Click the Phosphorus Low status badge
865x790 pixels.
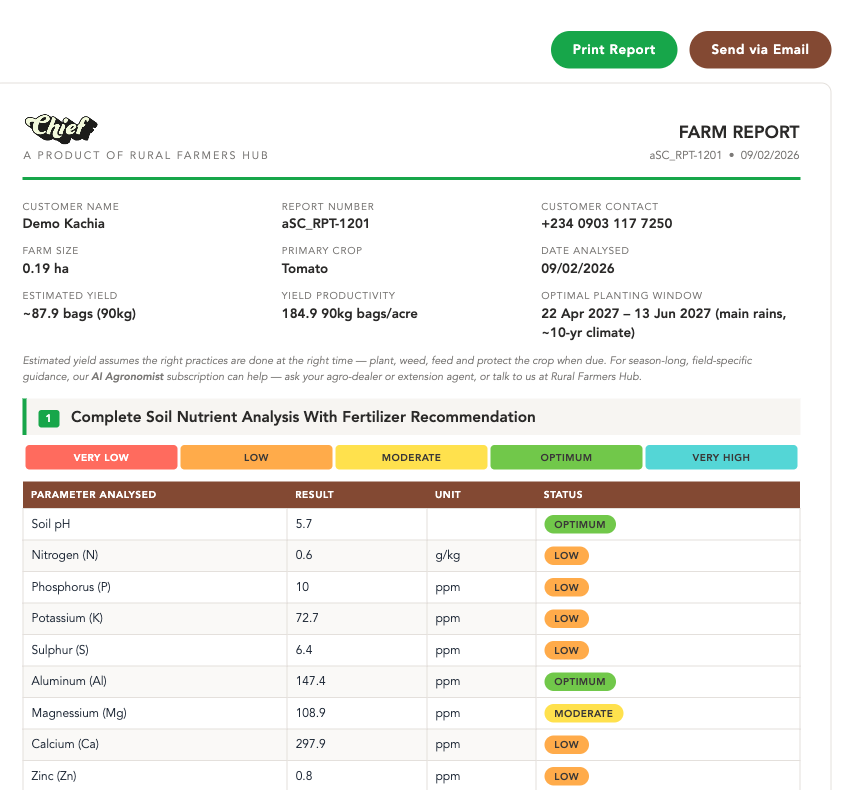[x=567, y=588]
